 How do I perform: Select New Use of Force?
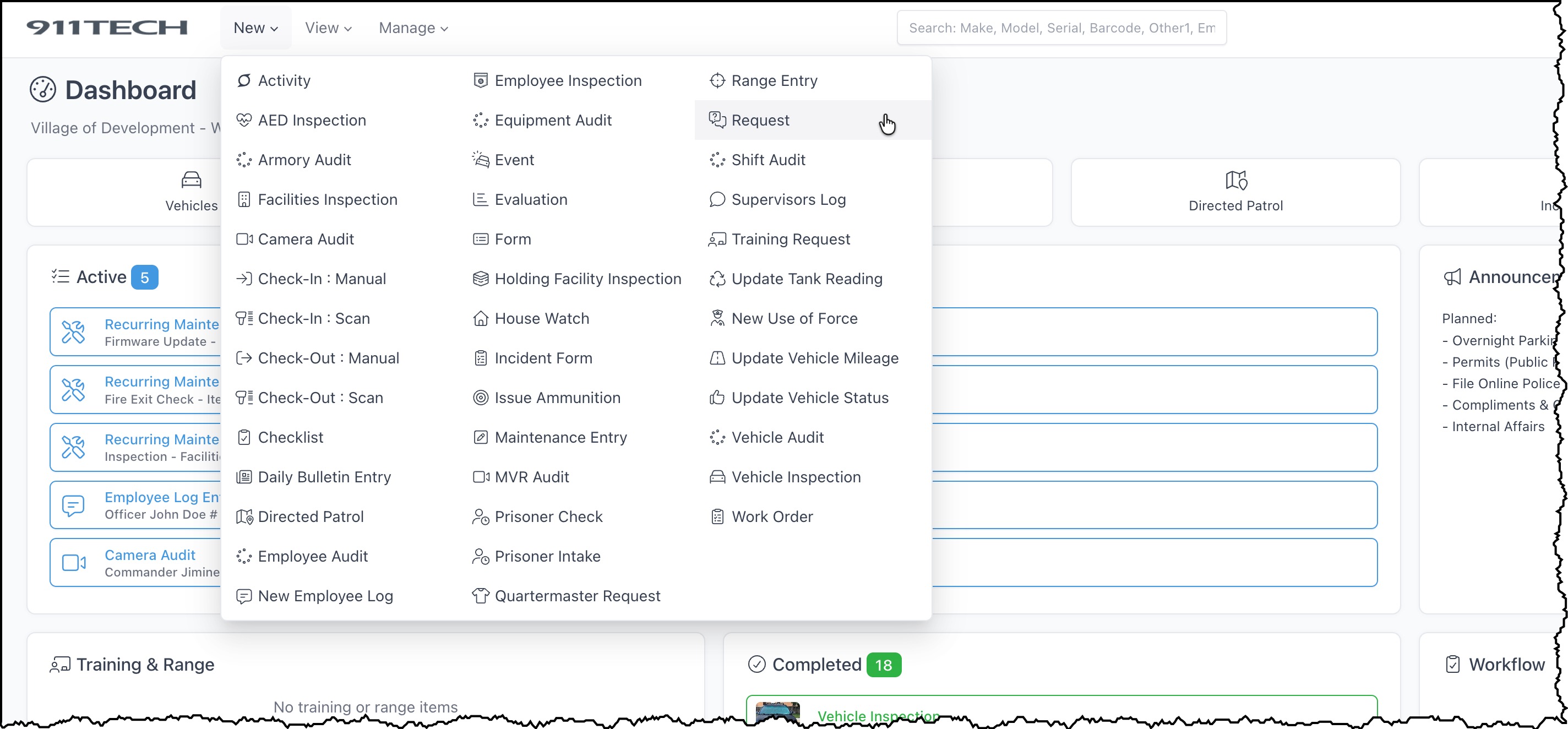794,318
